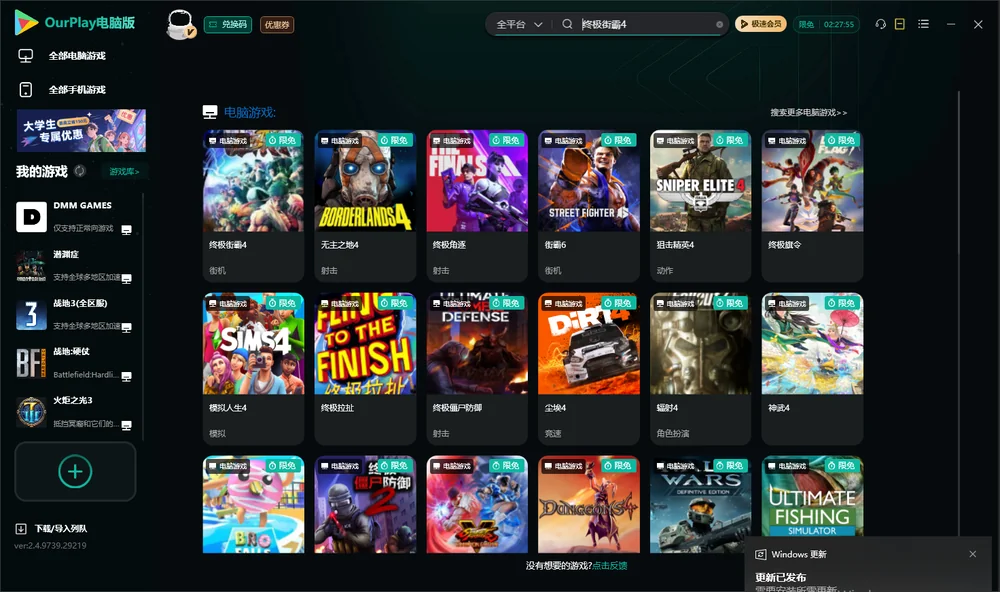Open the 游戏库 link
The width and height of the screenshot is (1000, 592).
(124, 172)
